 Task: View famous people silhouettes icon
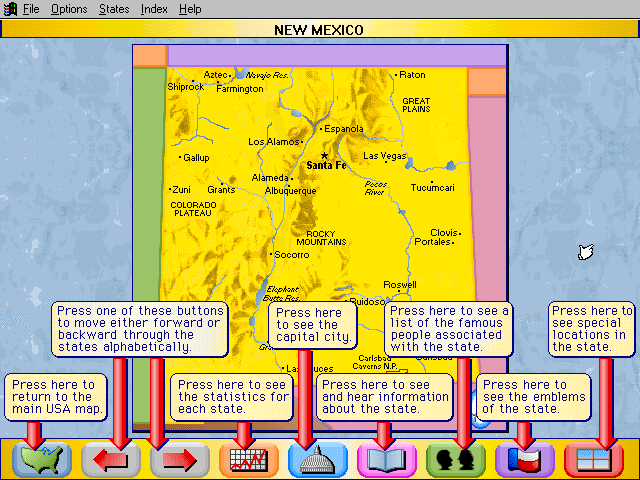coord(456,460)
